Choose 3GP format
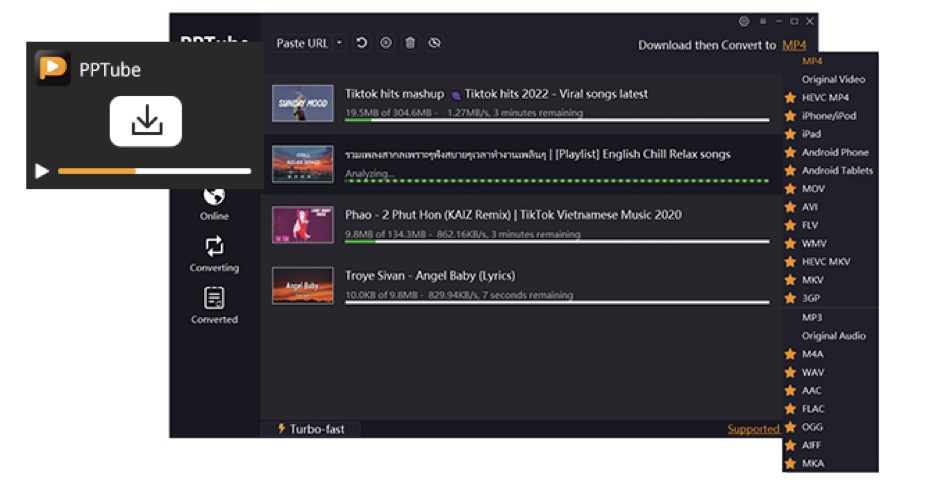936x480 pixels. click(811, 298)
